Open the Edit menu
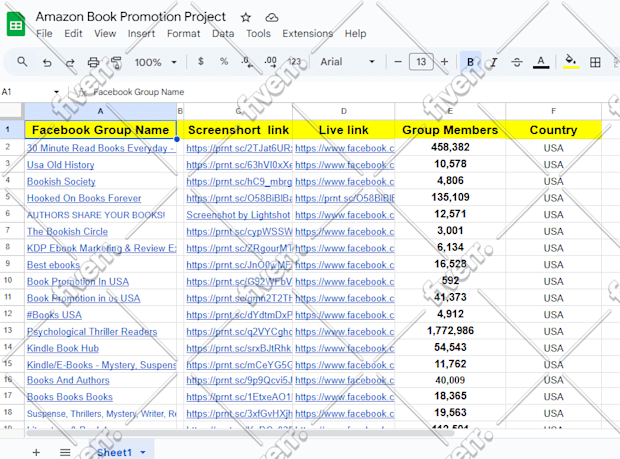Viewport: 620px width, 459px height. point(73,34)
